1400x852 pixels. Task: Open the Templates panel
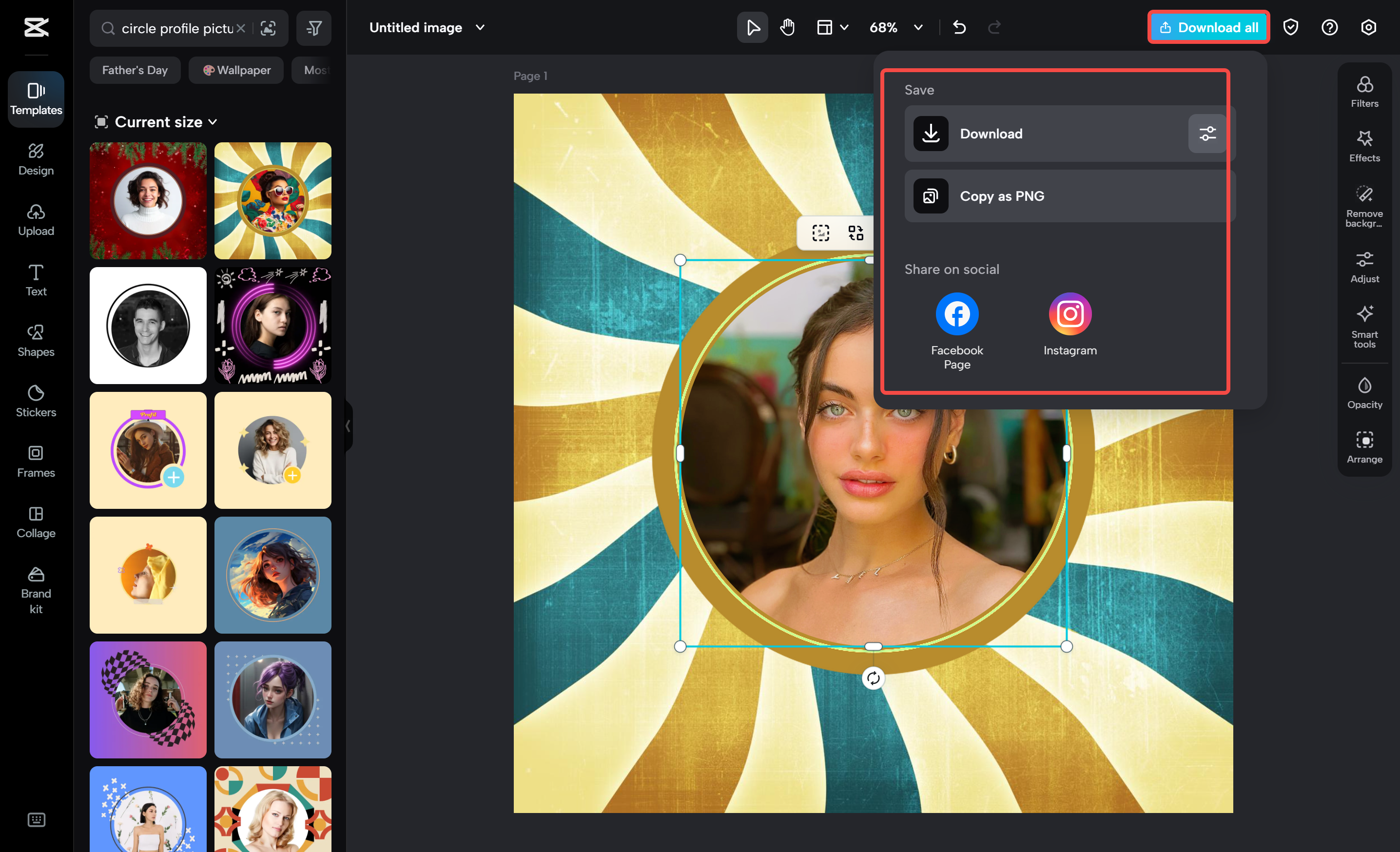pos(36,98)
